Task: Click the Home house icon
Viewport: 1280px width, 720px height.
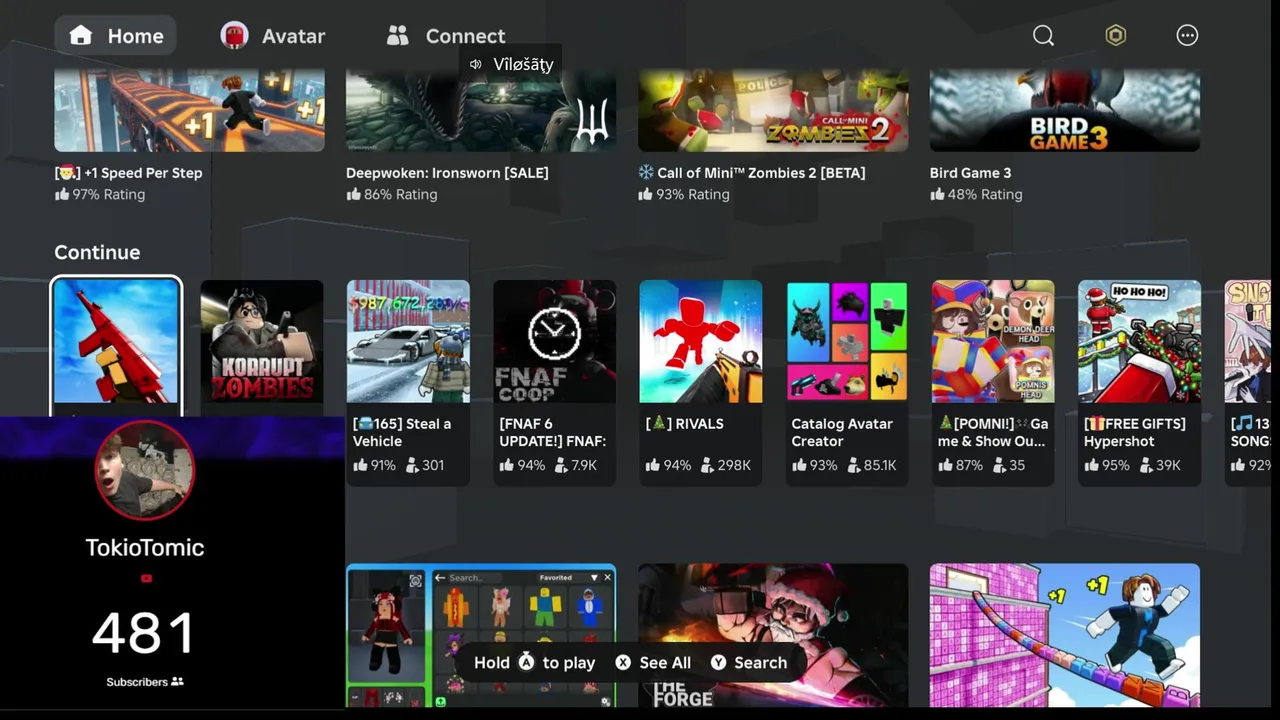Action: coord(81,36)
